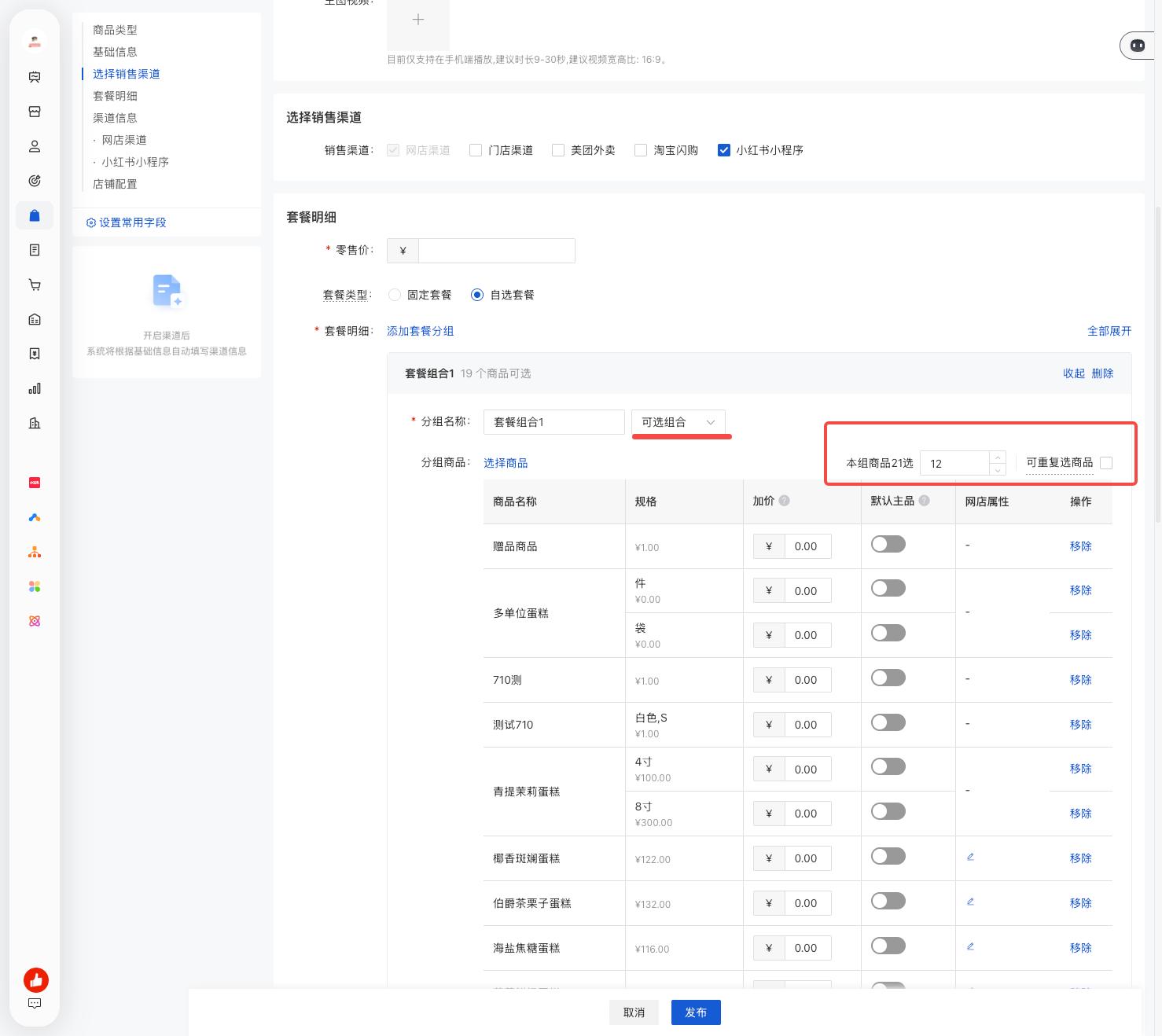Click the robot assistant icon at top right
This screenshot has height=1036, width=1162.
[x=1137, y=46]
